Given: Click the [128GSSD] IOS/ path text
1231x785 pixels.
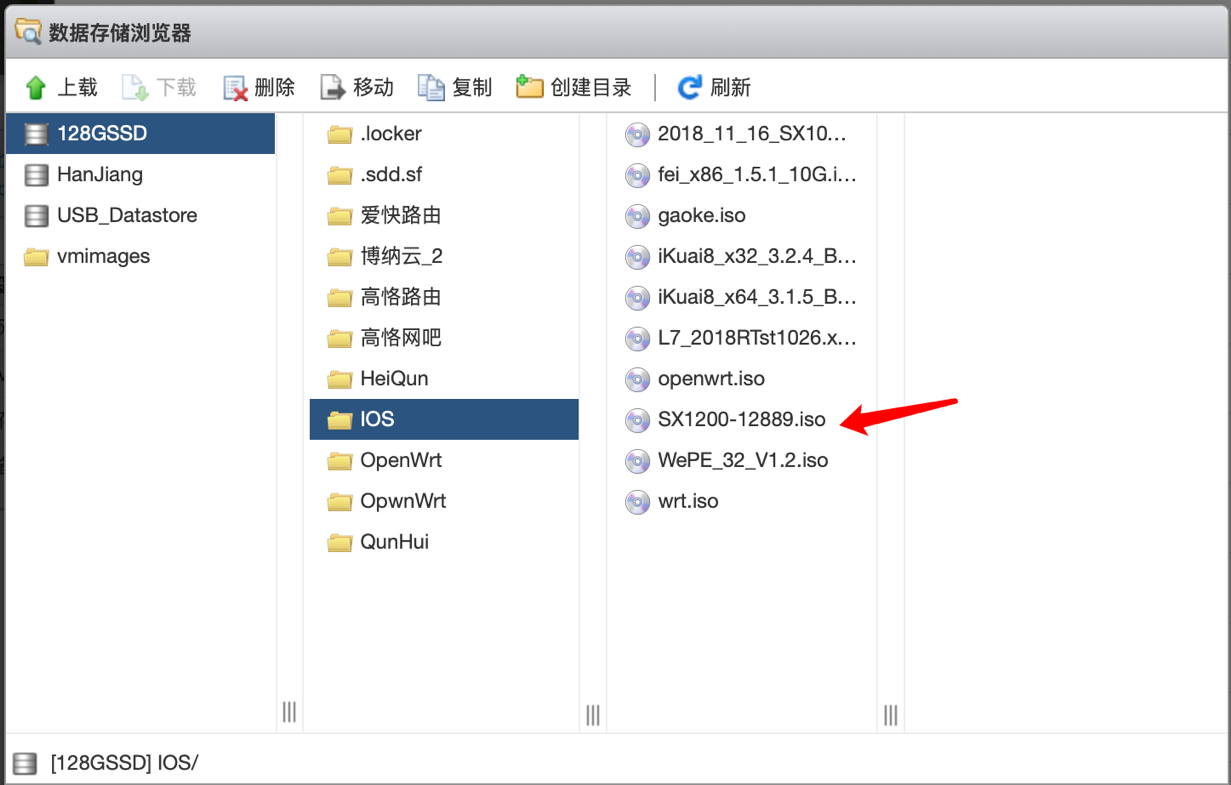Looking at the screenshot, I should (125, 764).
